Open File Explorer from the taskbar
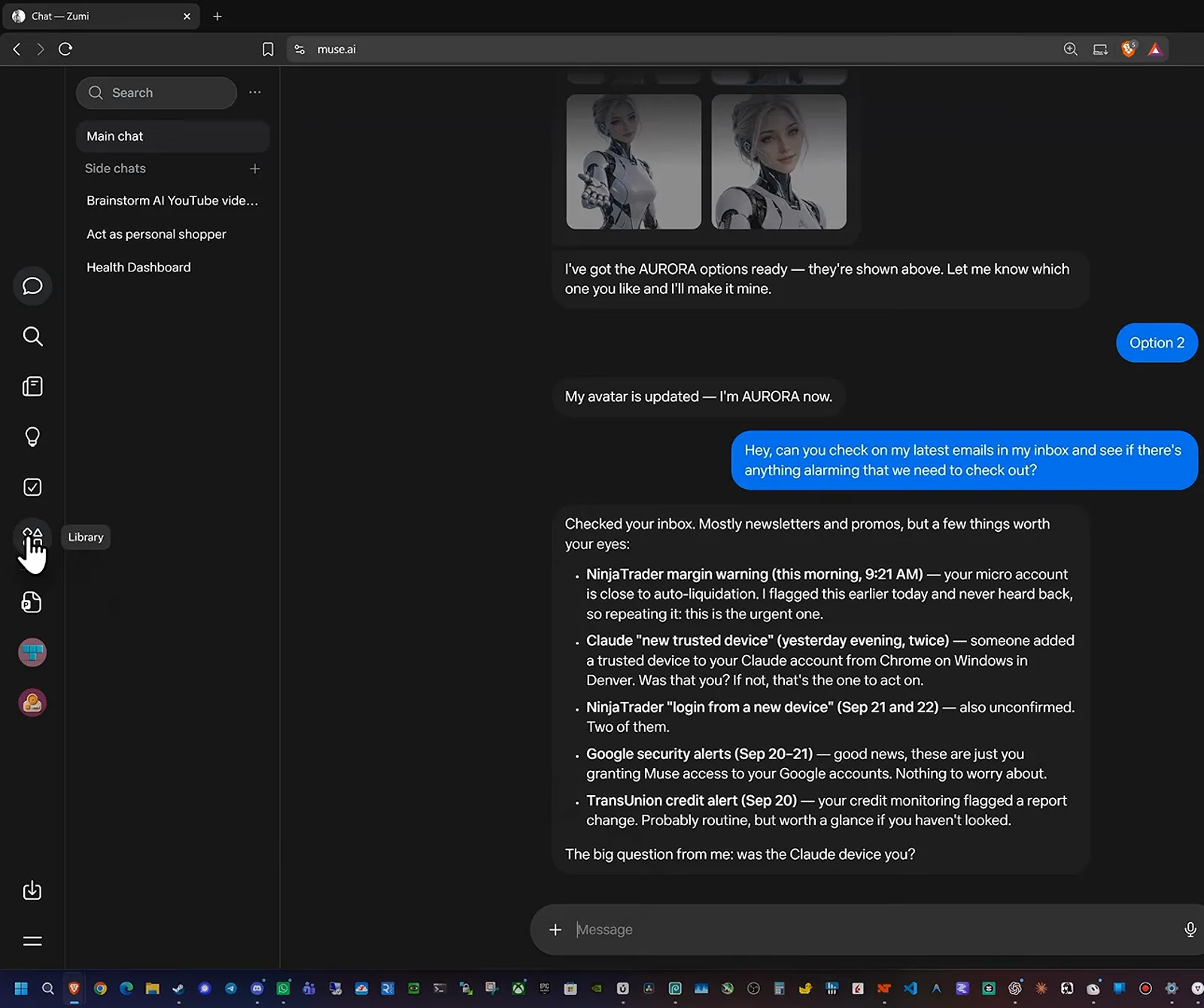1204x1008 pixels. coord(152,988)
